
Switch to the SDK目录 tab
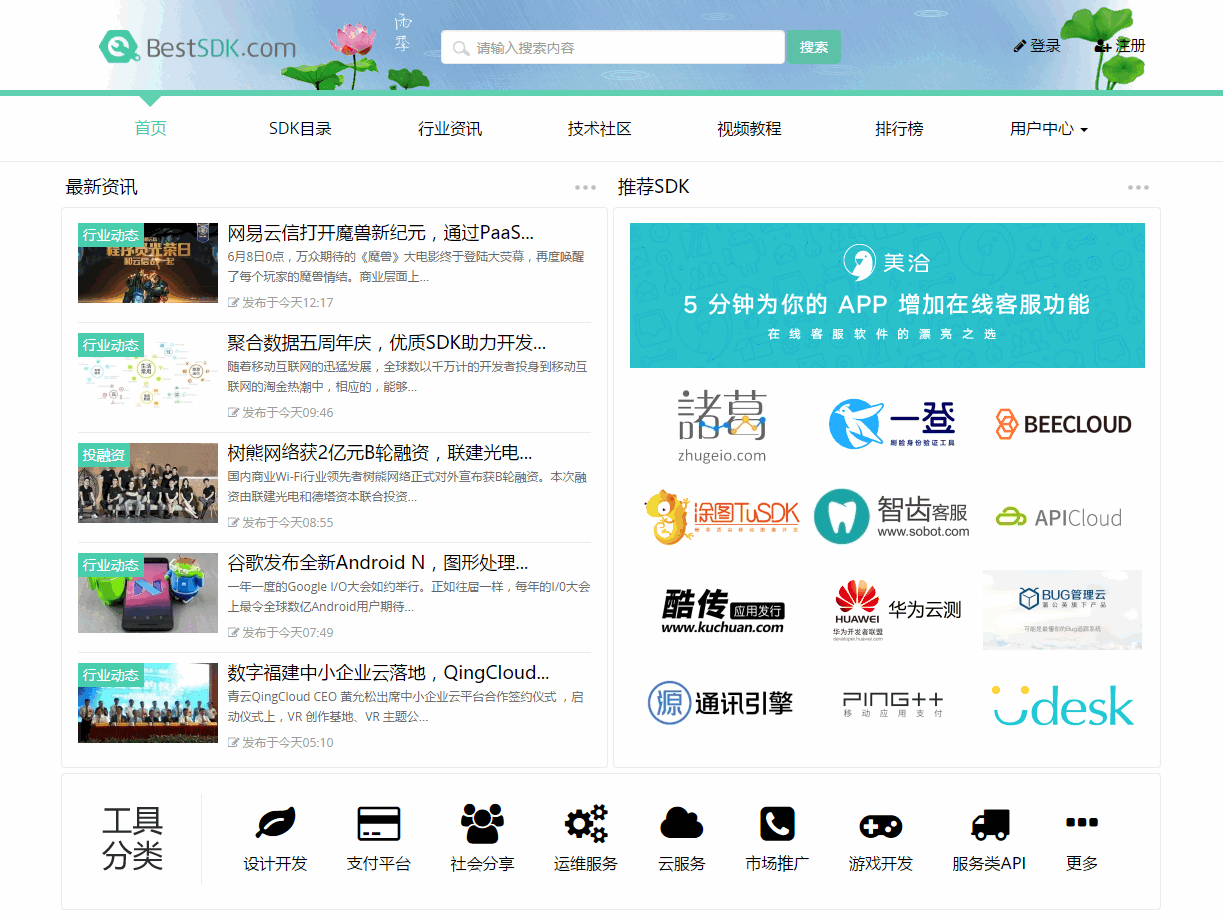coord(299,128)
